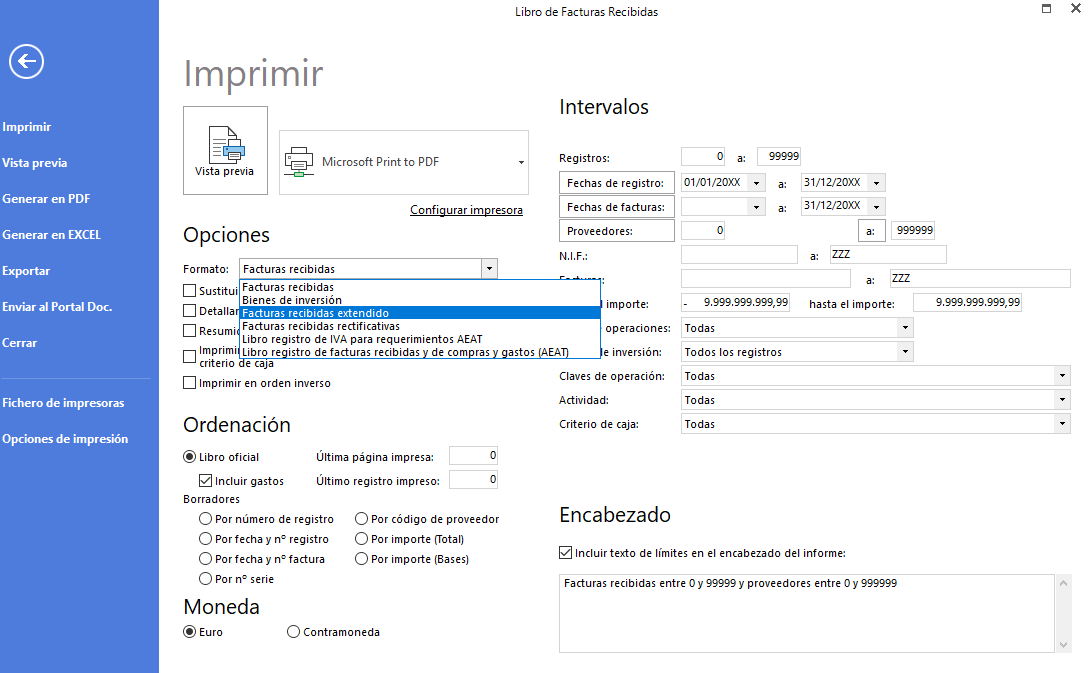Expand the Criterio de caja dropdown

click(x=1062, y=424)
